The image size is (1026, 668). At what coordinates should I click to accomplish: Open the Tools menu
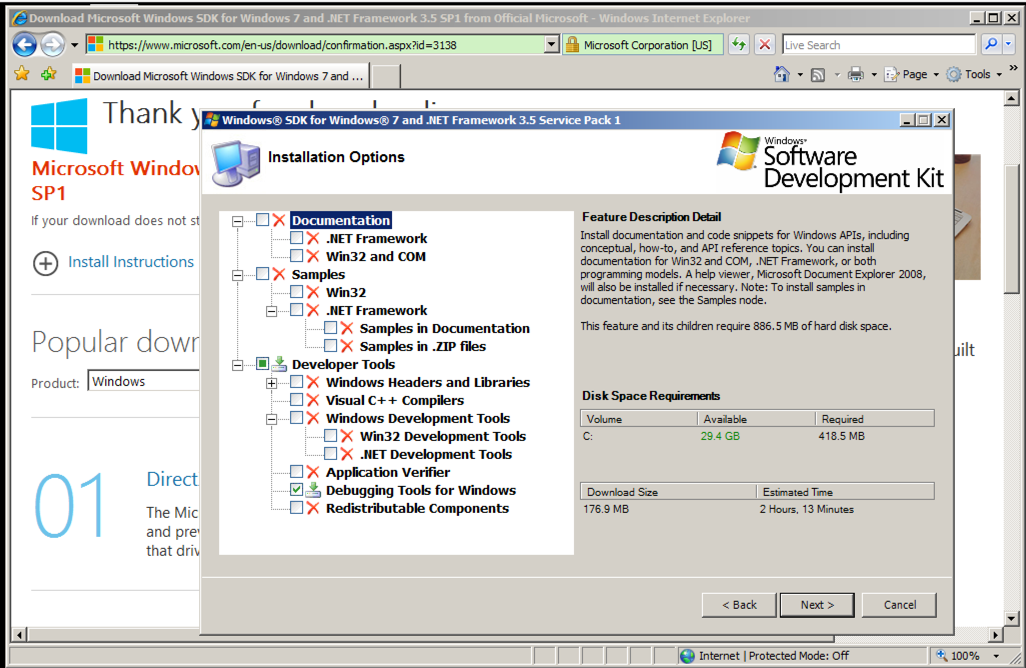point(975,75)
